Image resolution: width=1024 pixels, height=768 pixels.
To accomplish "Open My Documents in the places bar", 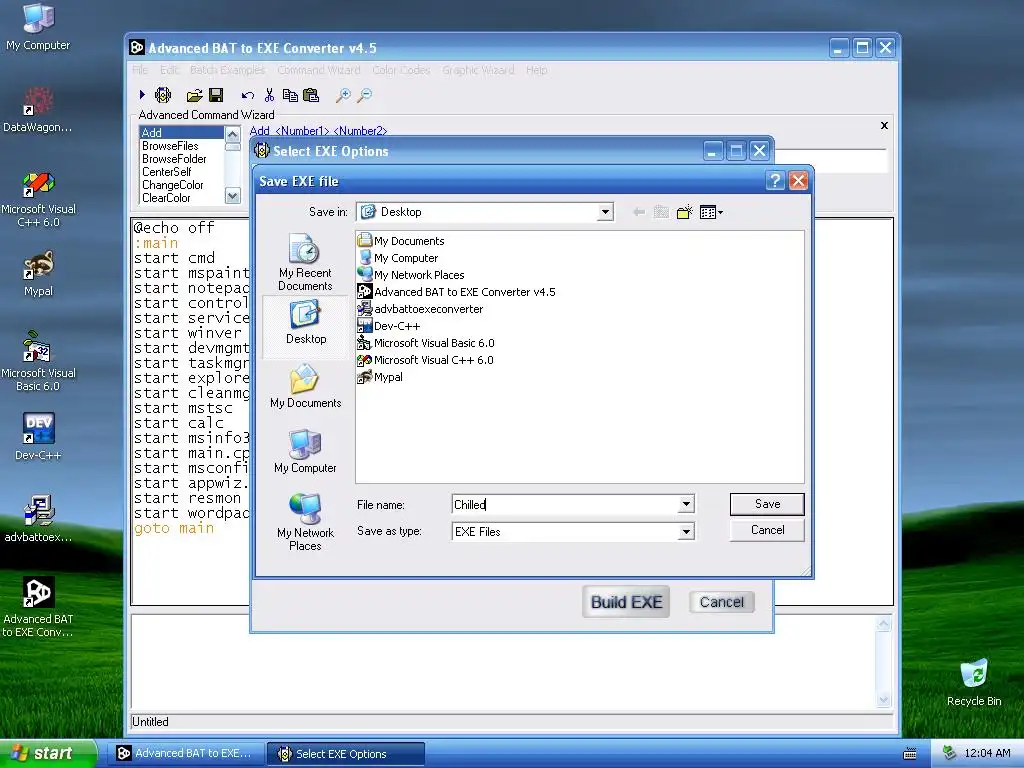I will [x=306, y=387].
